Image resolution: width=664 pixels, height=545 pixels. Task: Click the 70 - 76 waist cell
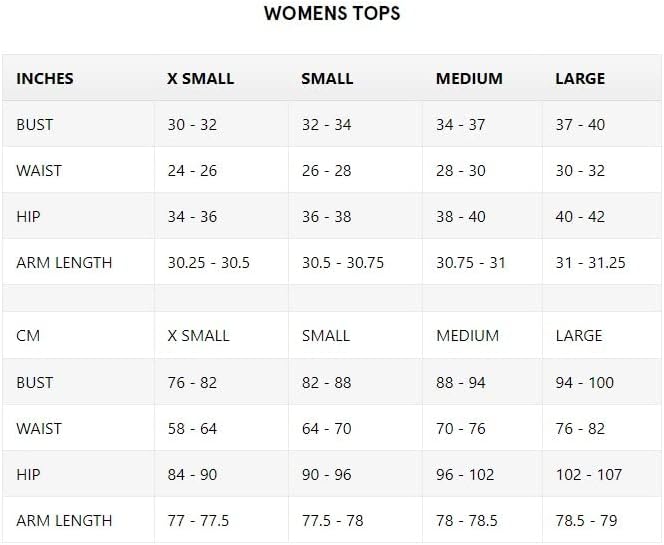[x=482, y=428]
